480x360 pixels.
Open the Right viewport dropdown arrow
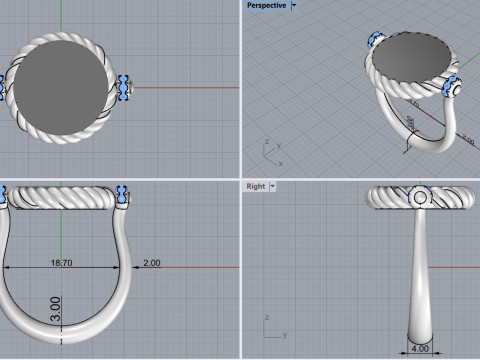(272, 186)
